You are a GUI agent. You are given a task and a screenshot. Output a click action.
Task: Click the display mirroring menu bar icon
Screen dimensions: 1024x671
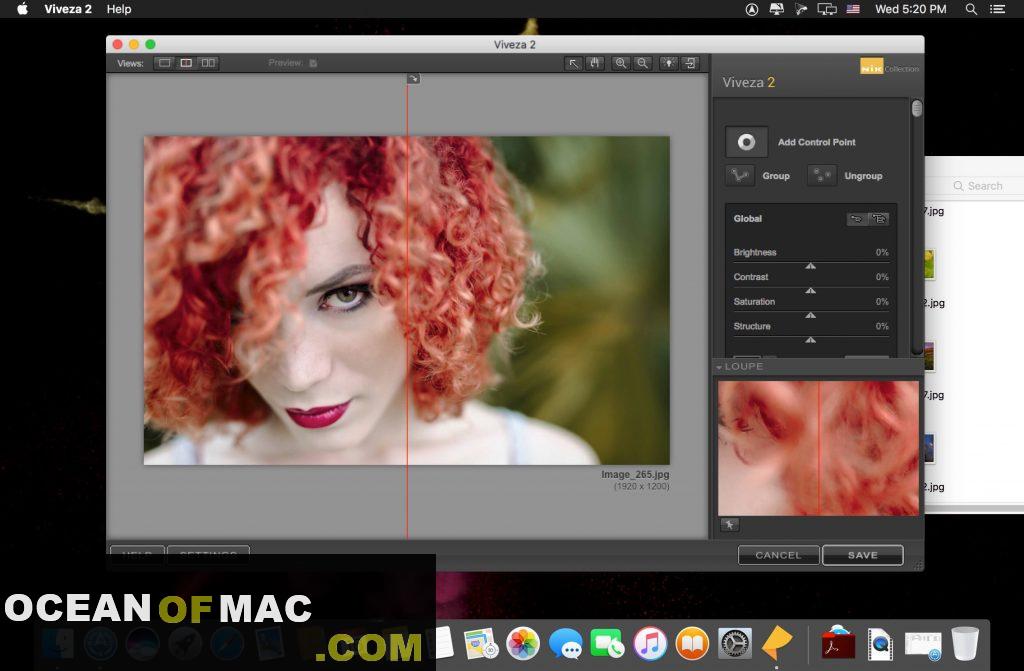[x=827, y=9]
